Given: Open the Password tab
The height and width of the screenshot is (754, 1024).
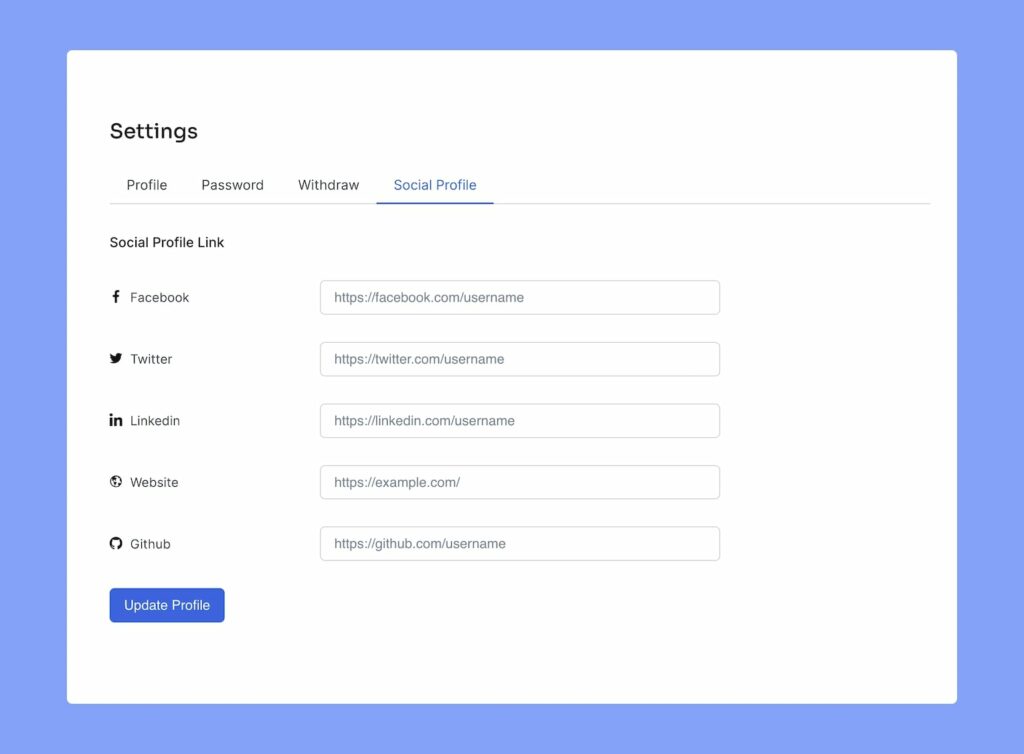Looking at the screenshot, I should coord(232,185).
